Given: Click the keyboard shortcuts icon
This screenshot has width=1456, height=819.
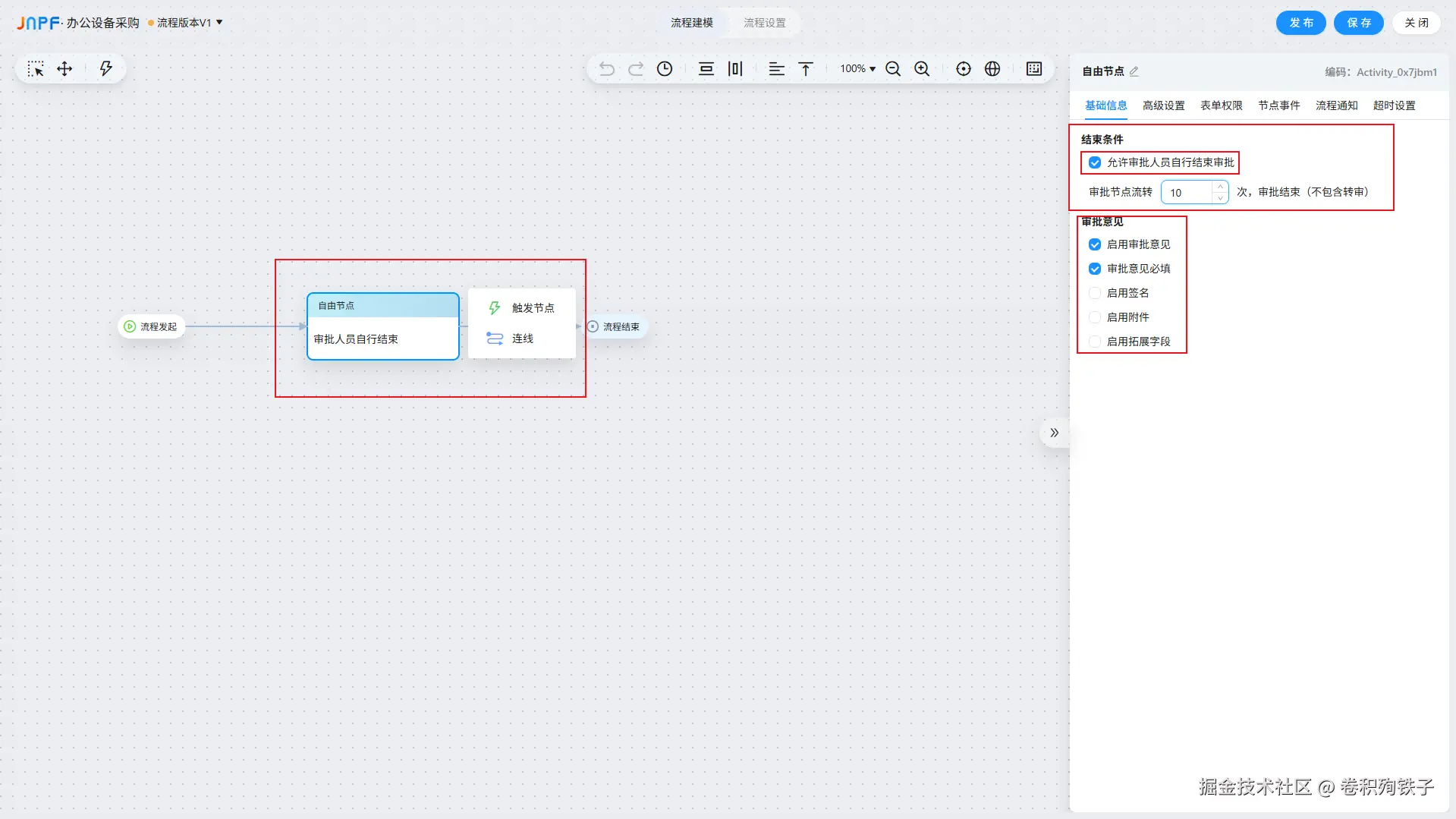Looking at the screenshot, I should [1034, 69].
